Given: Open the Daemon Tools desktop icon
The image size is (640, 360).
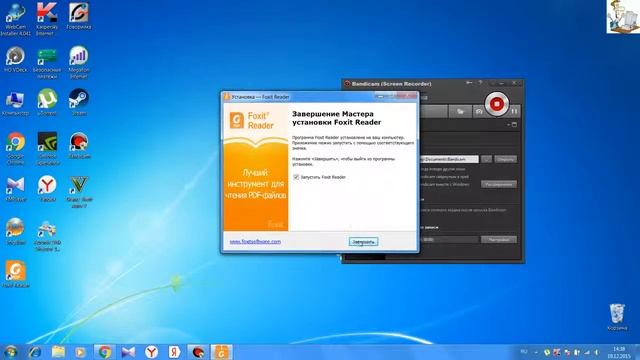Looking at the screenshot, I should pos(47,236).
